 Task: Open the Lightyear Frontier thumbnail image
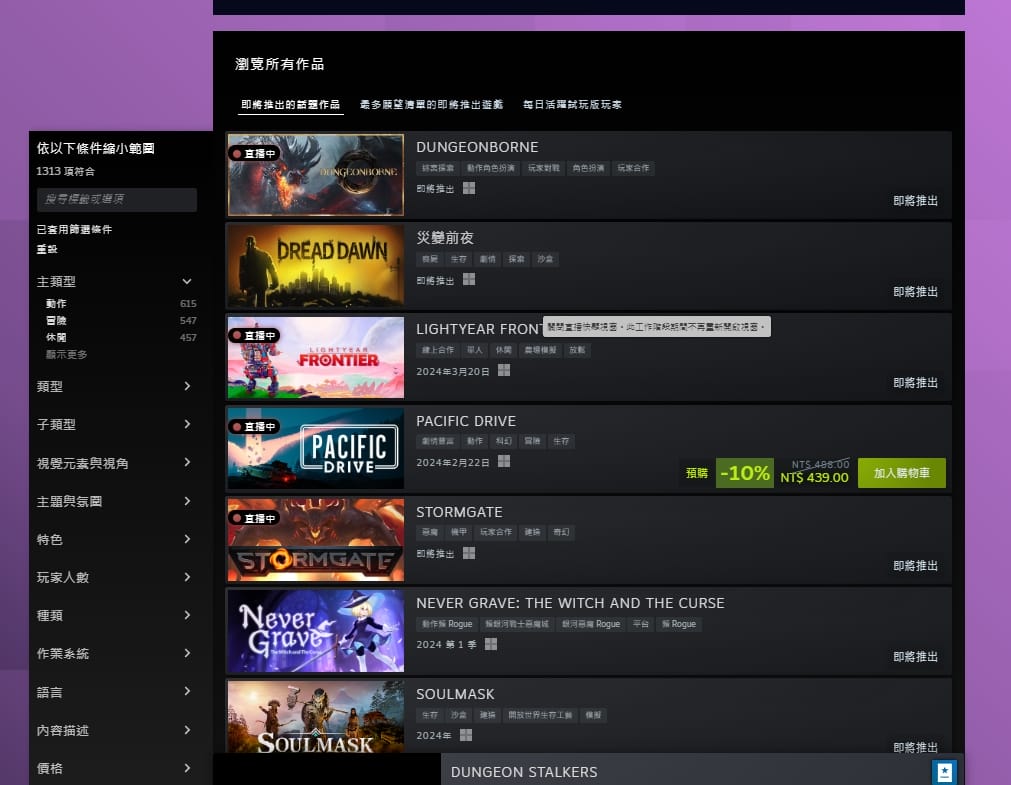click(316, 357)
